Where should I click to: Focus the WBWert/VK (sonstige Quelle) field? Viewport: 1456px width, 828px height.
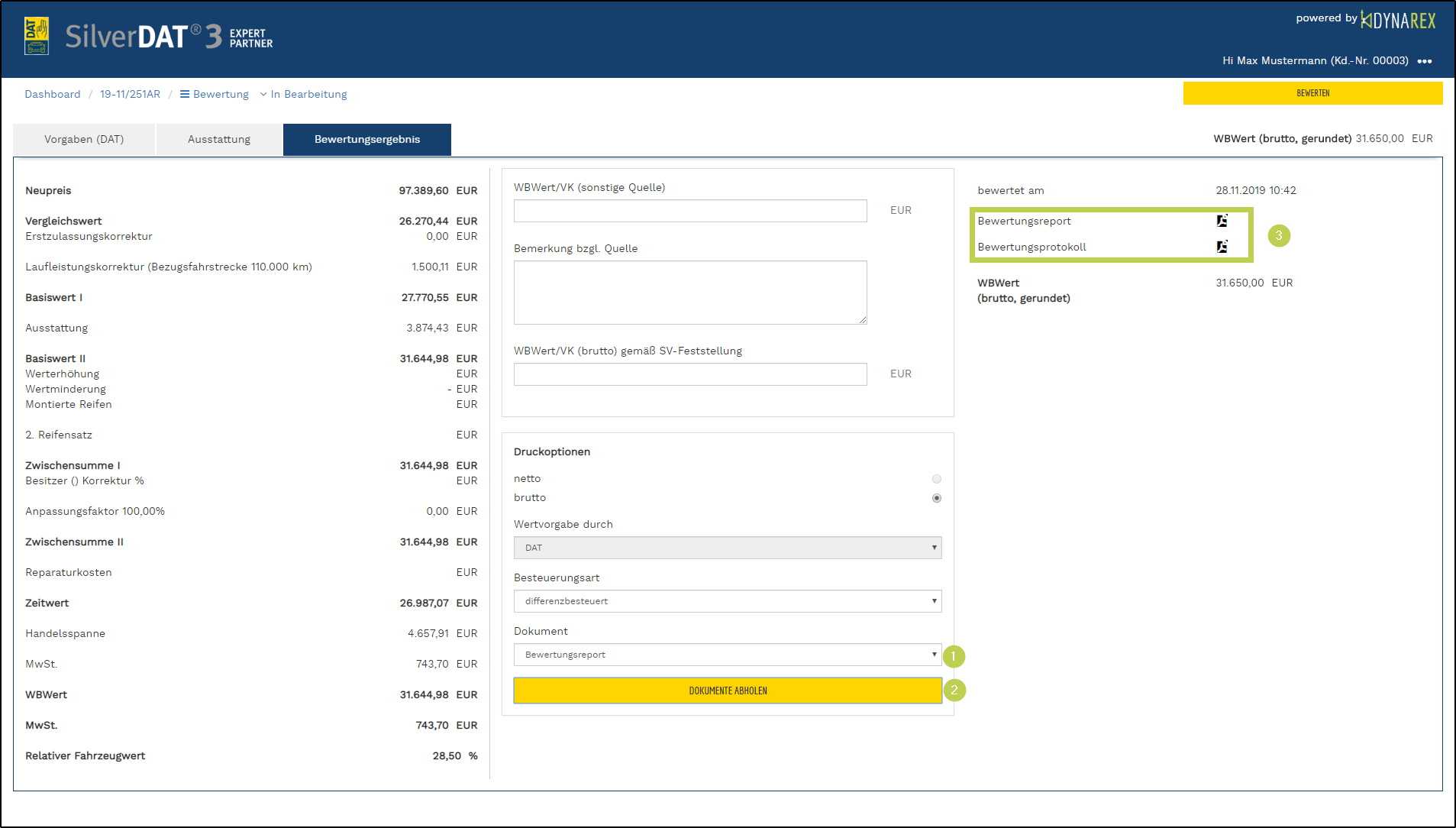pyautogui.click(x=689, y=211)
